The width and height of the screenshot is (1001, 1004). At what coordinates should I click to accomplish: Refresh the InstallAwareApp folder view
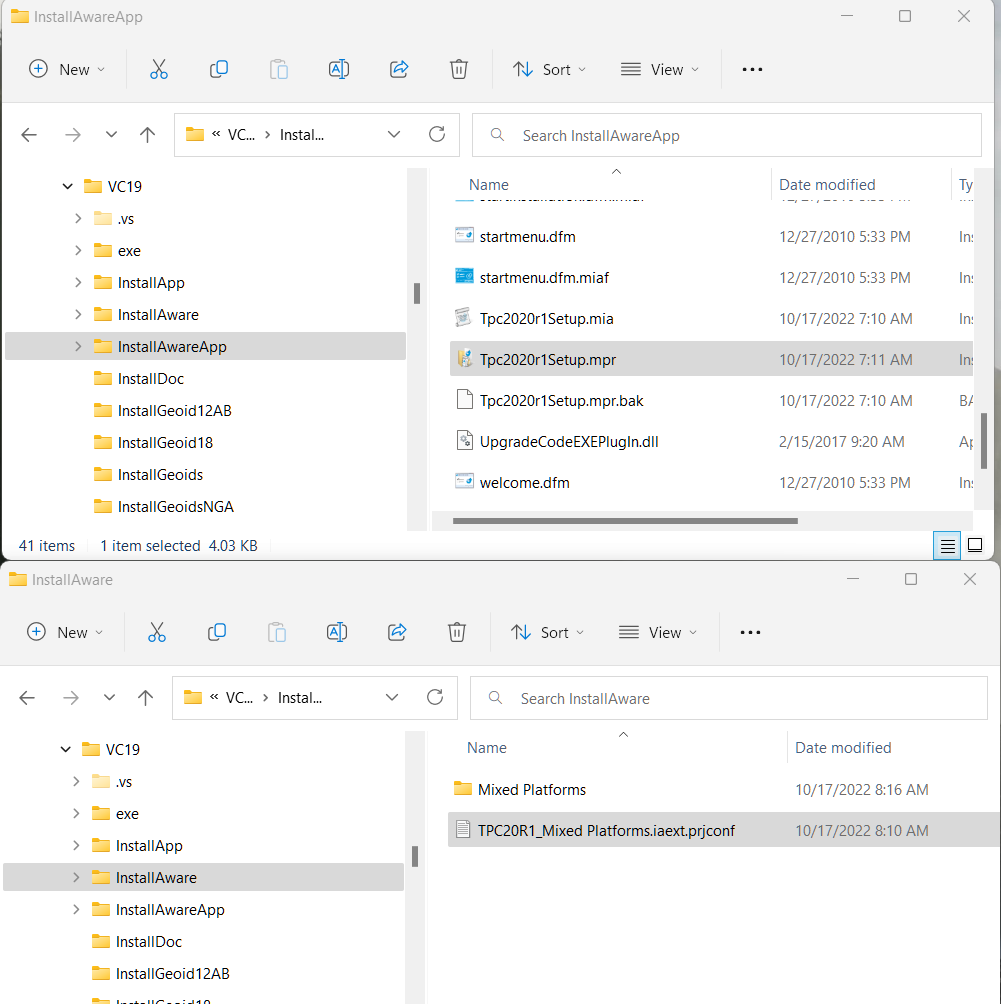click(x=437, y=134)
